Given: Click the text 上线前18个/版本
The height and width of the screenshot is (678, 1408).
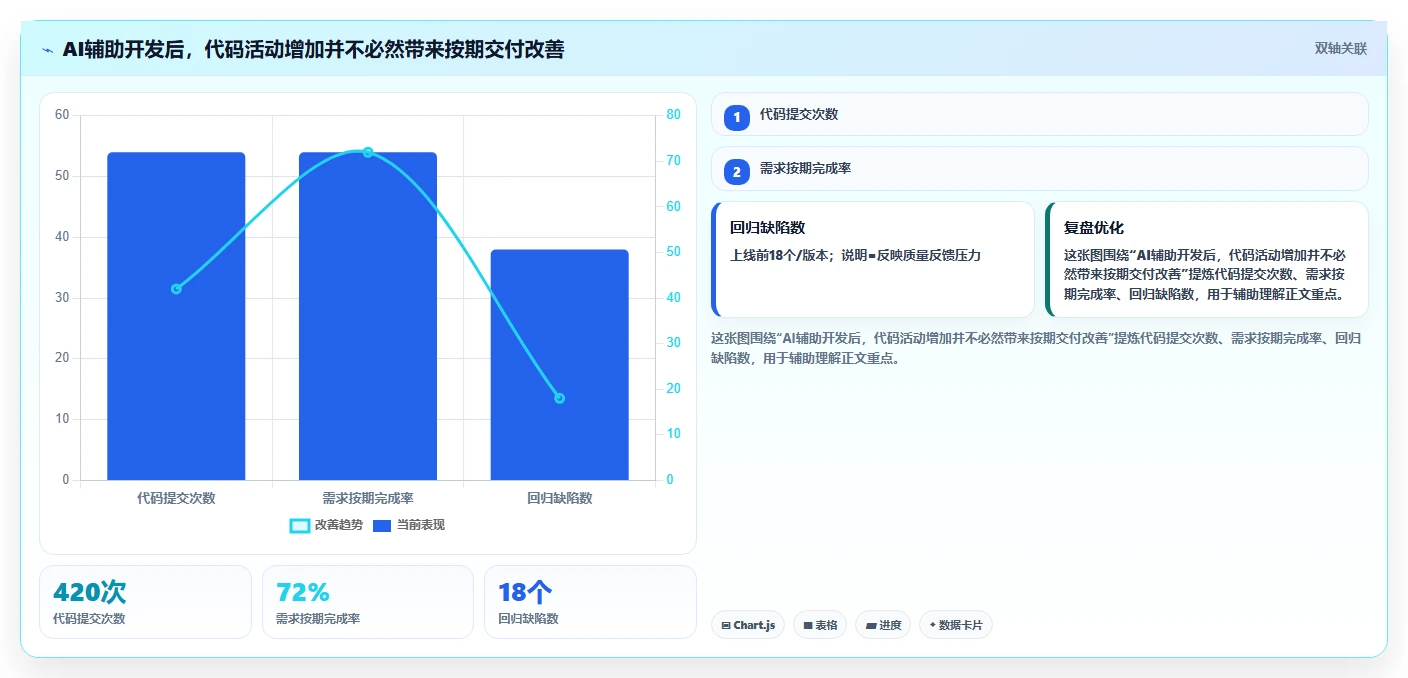Looking at the screenshot, I should pos(781,255).
